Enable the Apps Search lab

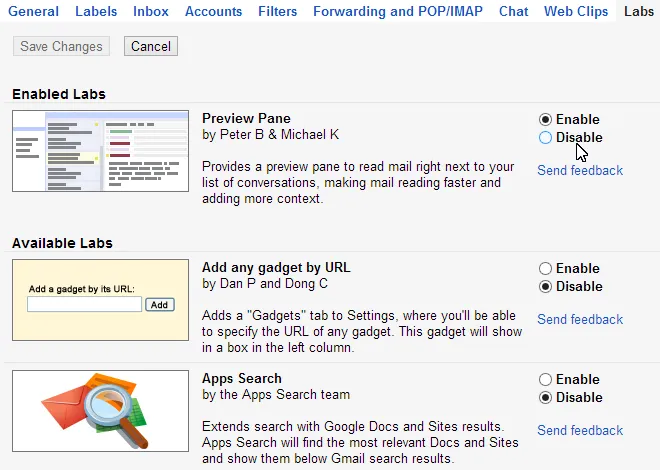545,379
